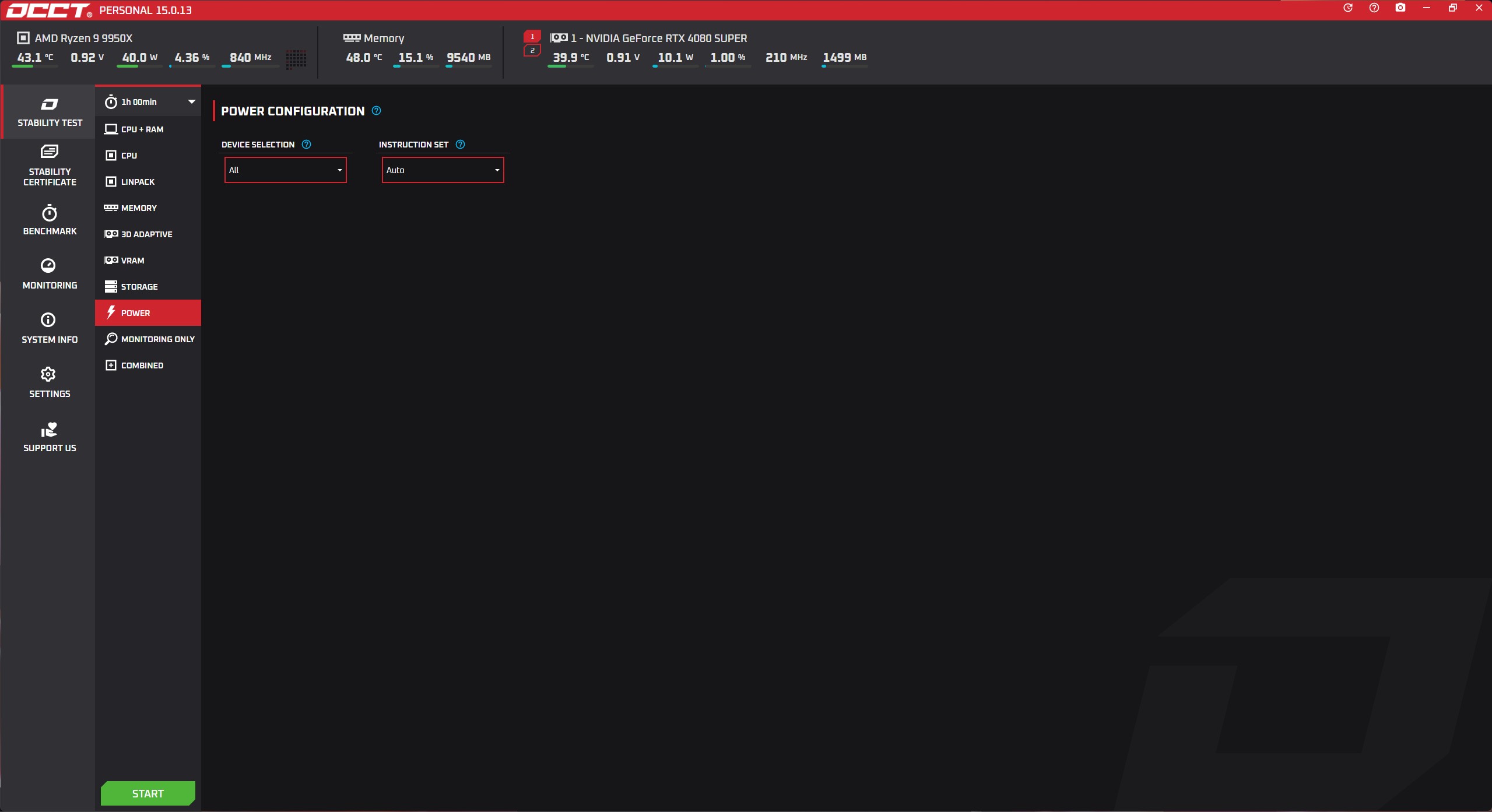1492x812 pixels.
Task: Open the Benchmark section
Action: coord(50,220)
